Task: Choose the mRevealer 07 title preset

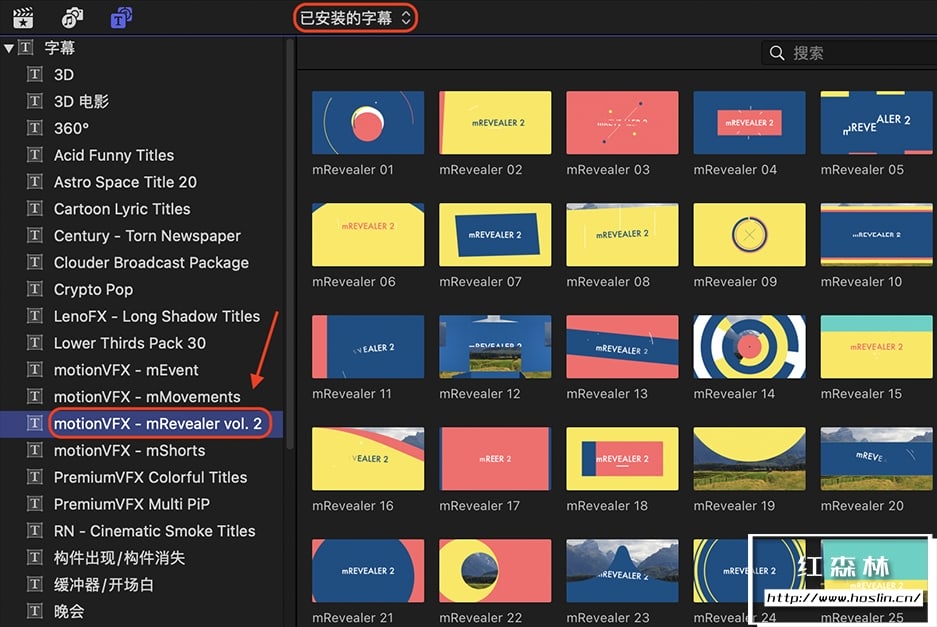Action: [x=495, y=235]
